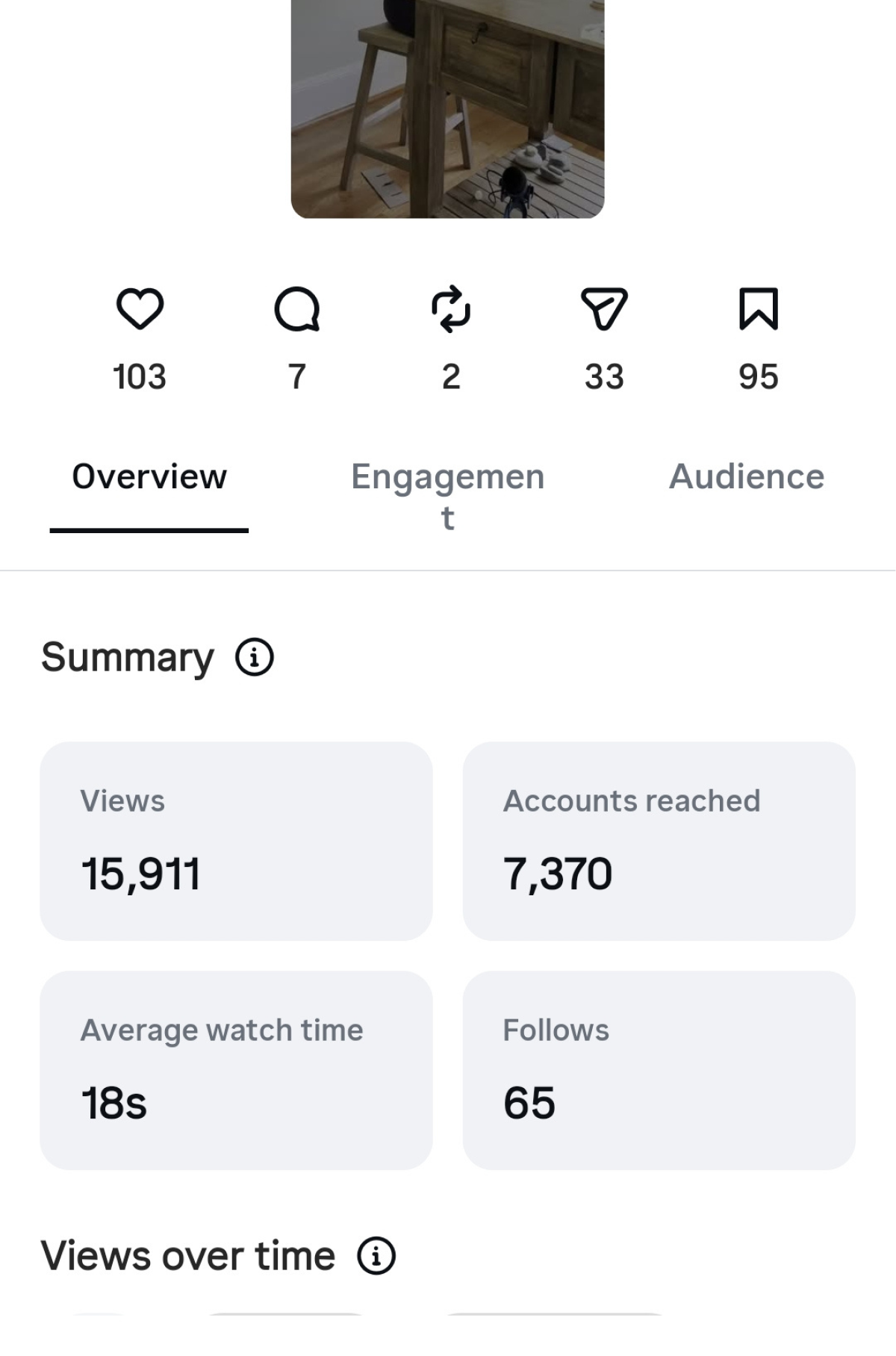Viewport: 896px width, 1356px height.
Task: Tap the share paper plane icon
Action: point(604,308)
